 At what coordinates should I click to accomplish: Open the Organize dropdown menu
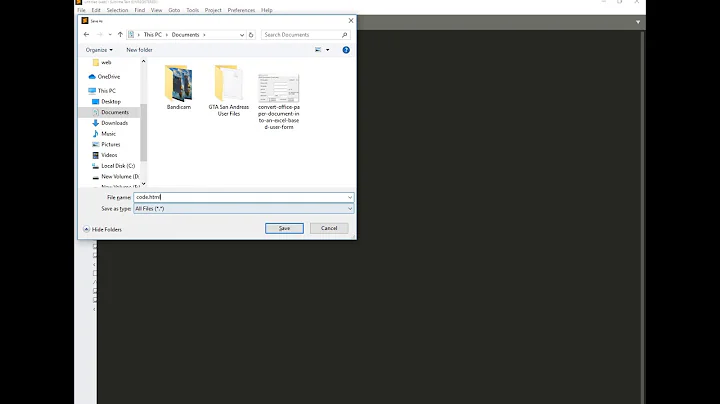coord(99,50)
